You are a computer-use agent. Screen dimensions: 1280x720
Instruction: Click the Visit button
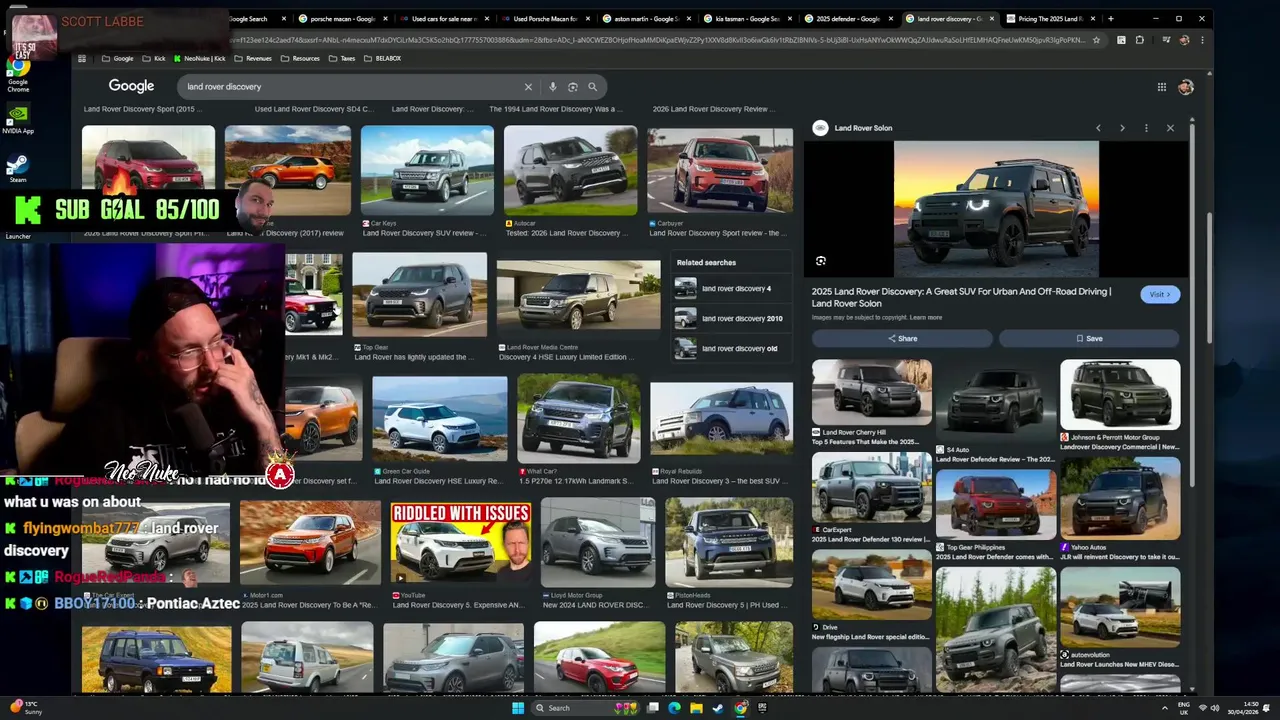[1160, 294]
